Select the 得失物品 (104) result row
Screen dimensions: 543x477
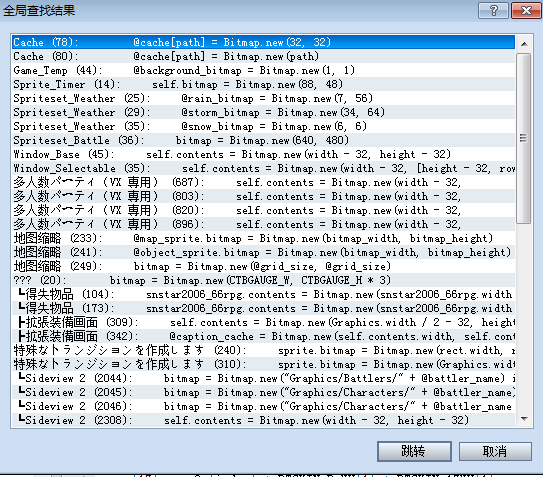point(263,294)
